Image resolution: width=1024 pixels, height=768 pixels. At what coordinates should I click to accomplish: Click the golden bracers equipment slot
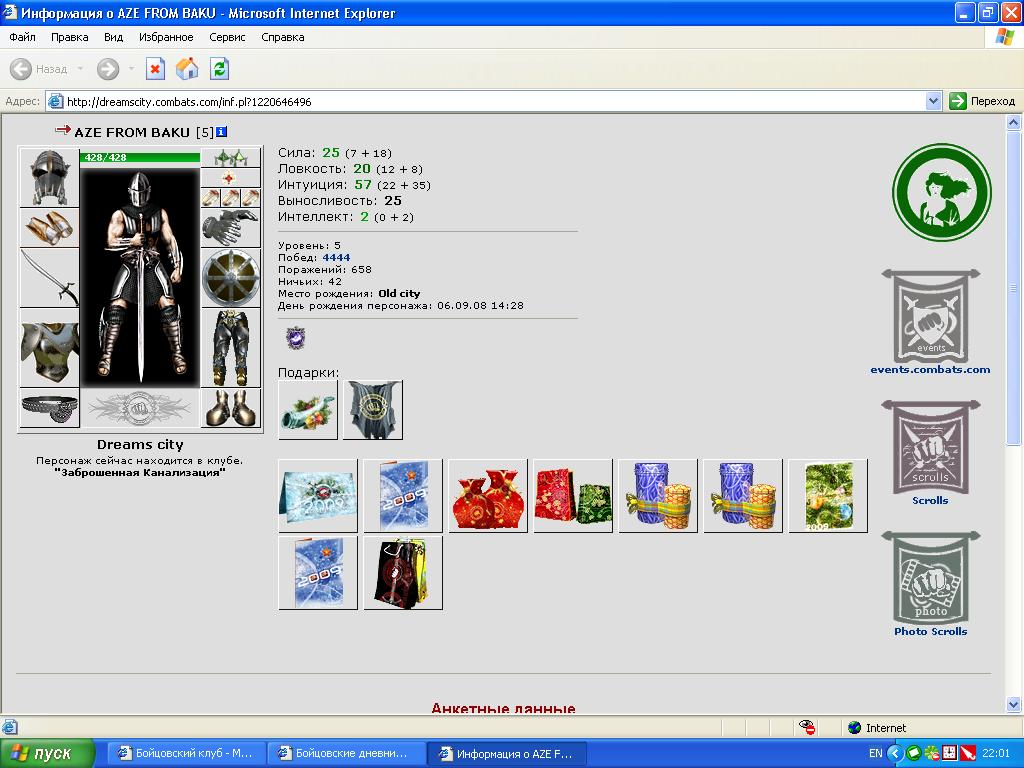50,227
